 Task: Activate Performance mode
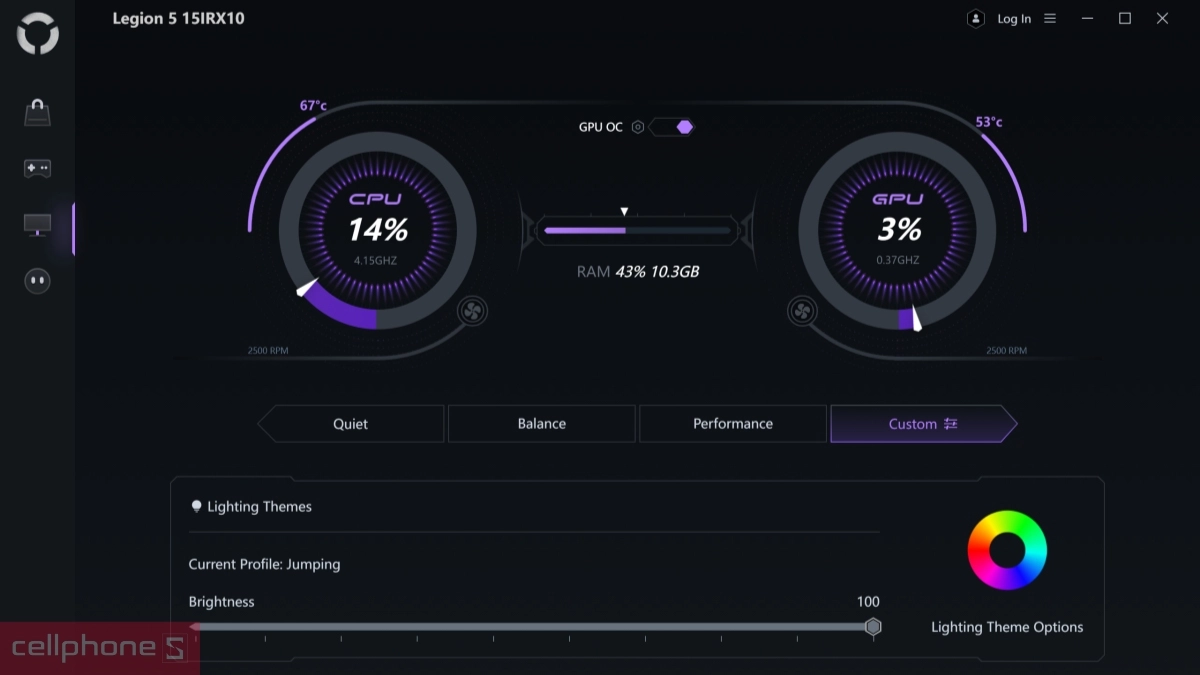[733, 424]
